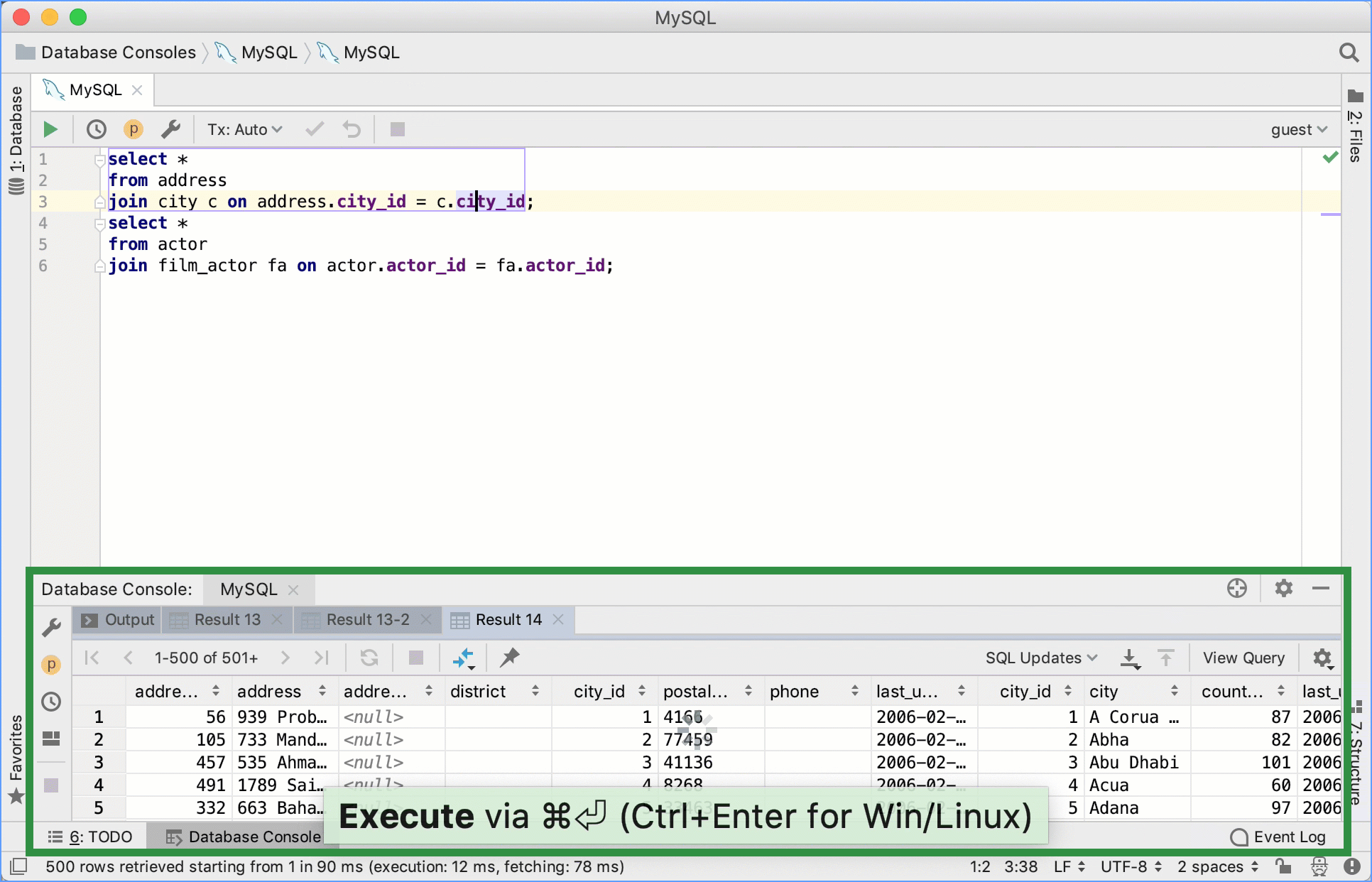Image resolution: width=1372 pixels, height=882 pixels.
Task: Close the Result 13 tab
Action: click(x=277, y=620)
